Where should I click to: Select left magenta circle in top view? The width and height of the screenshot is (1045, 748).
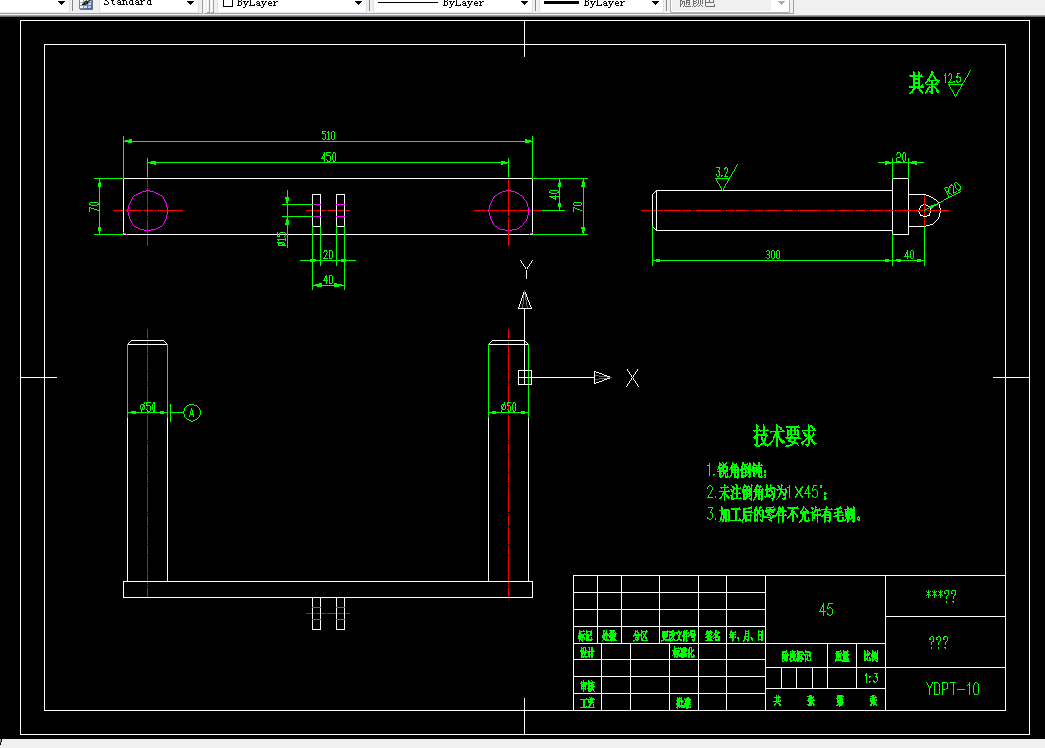click(x=147, y=211)
